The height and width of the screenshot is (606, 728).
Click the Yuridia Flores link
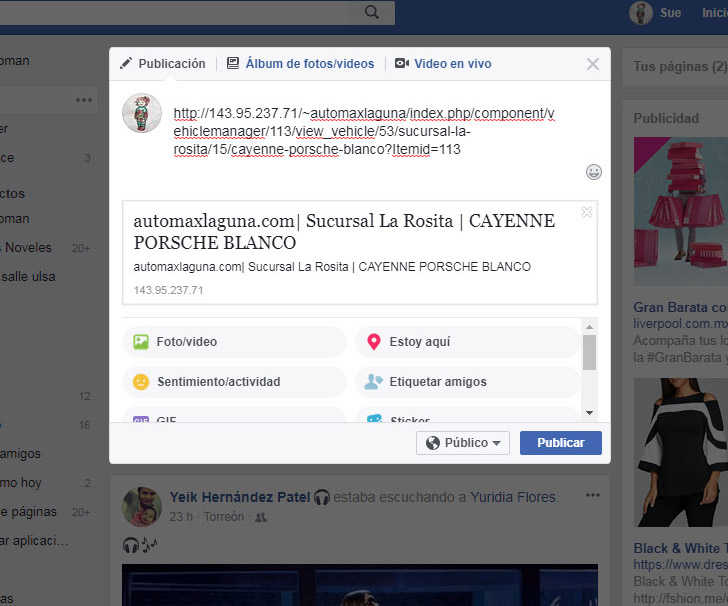click(513, 497)
